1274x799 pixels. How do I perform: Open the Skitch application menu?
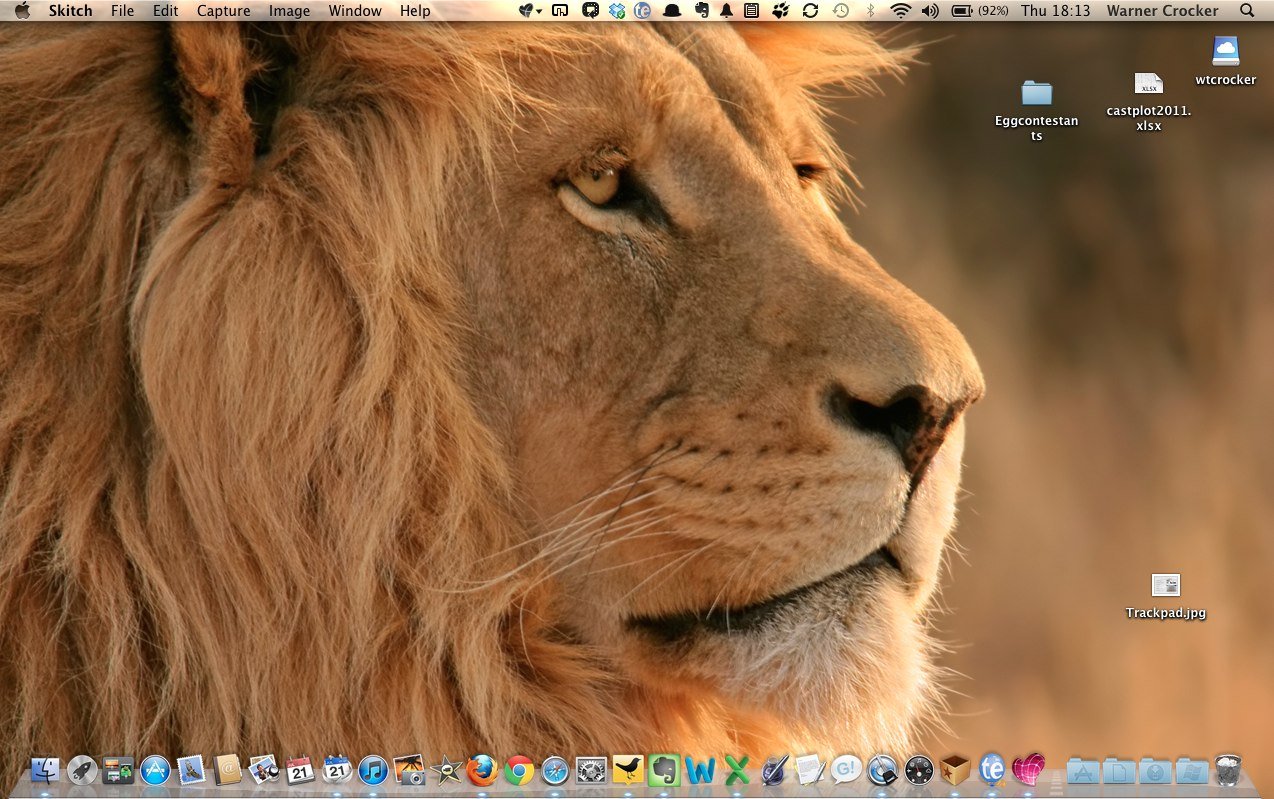70,11
